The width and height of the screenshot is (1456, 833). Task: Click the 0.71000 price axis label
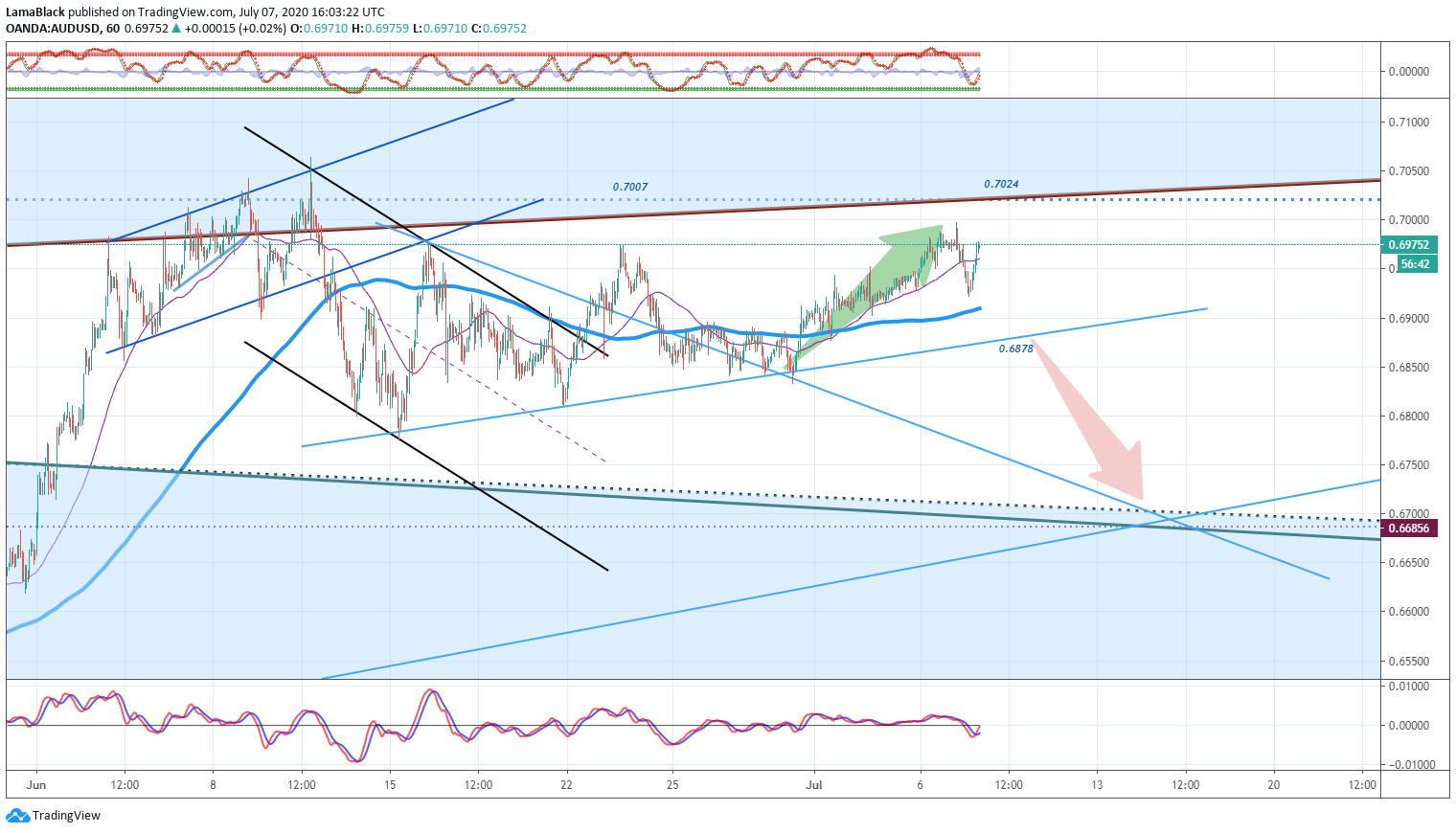click(1408, 123)
